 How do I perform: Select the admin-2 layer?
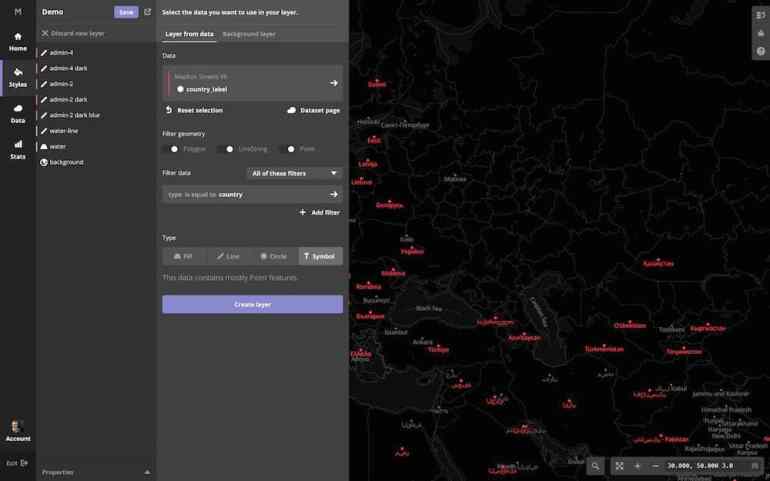(x=57, y=84)
